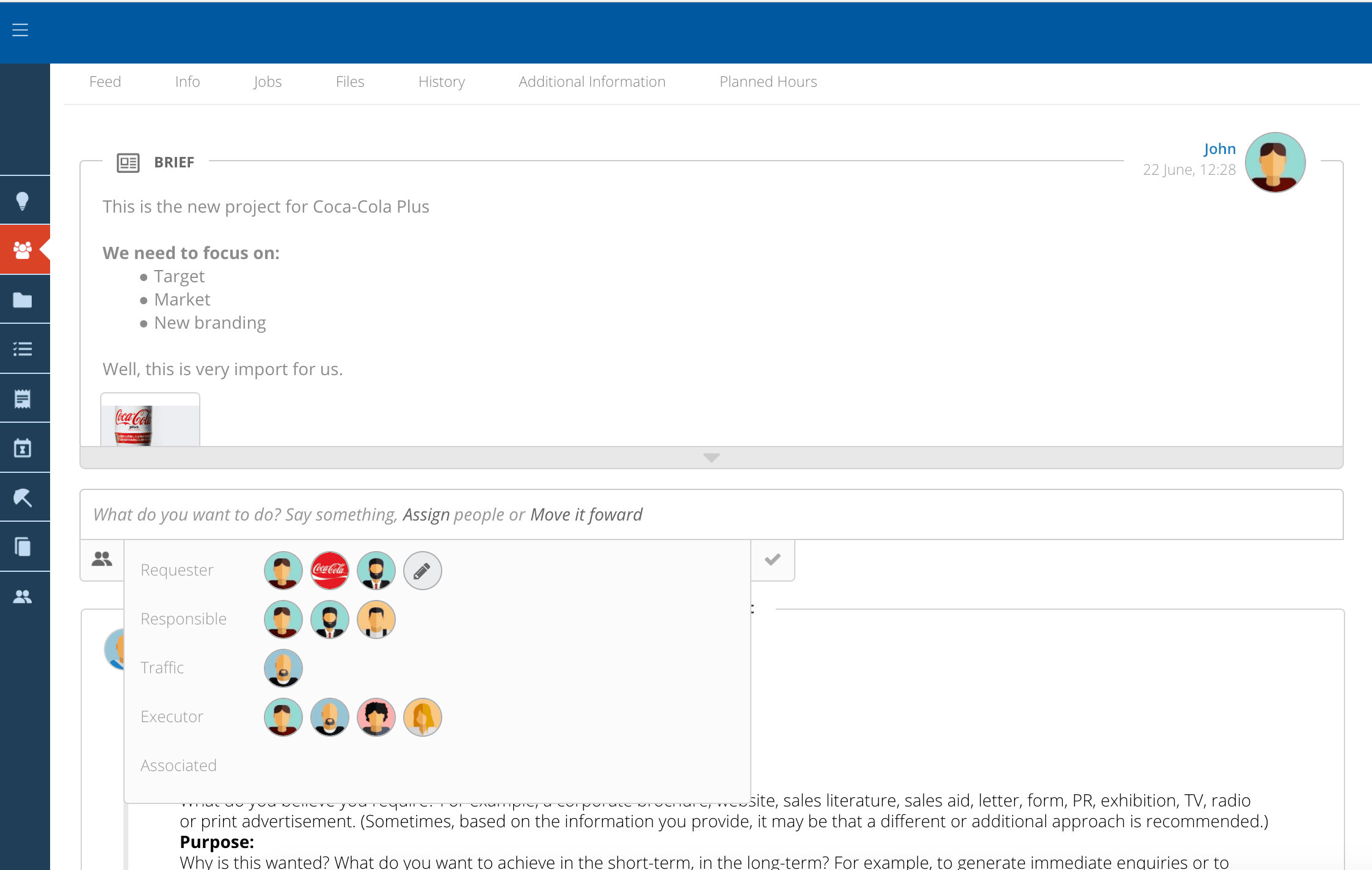Open the hamburger menu icon
The width and height of the screenshot is (1372, 870).
(x=20, y=30)
